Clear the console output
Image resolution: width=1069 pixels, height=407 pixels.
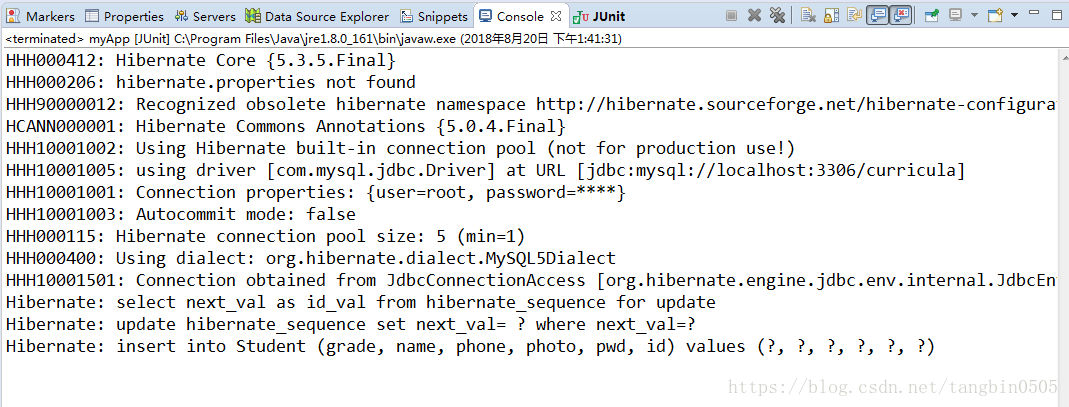click(809, 16)
